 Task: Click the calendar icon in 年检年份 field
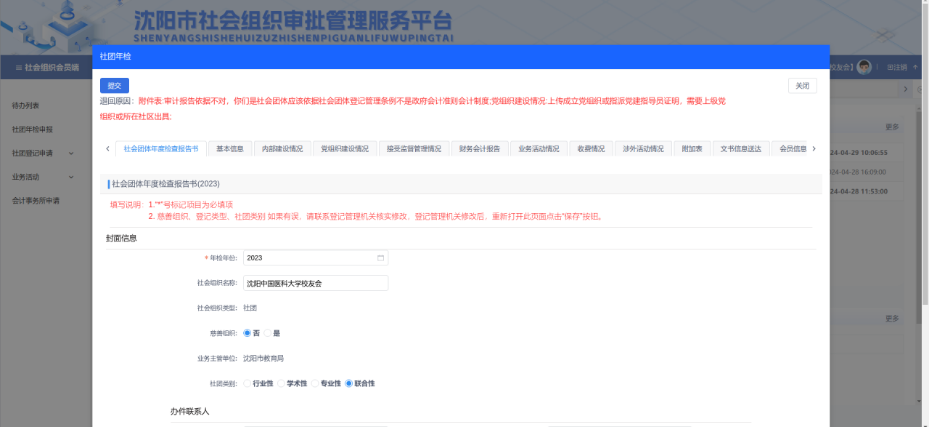380,258
